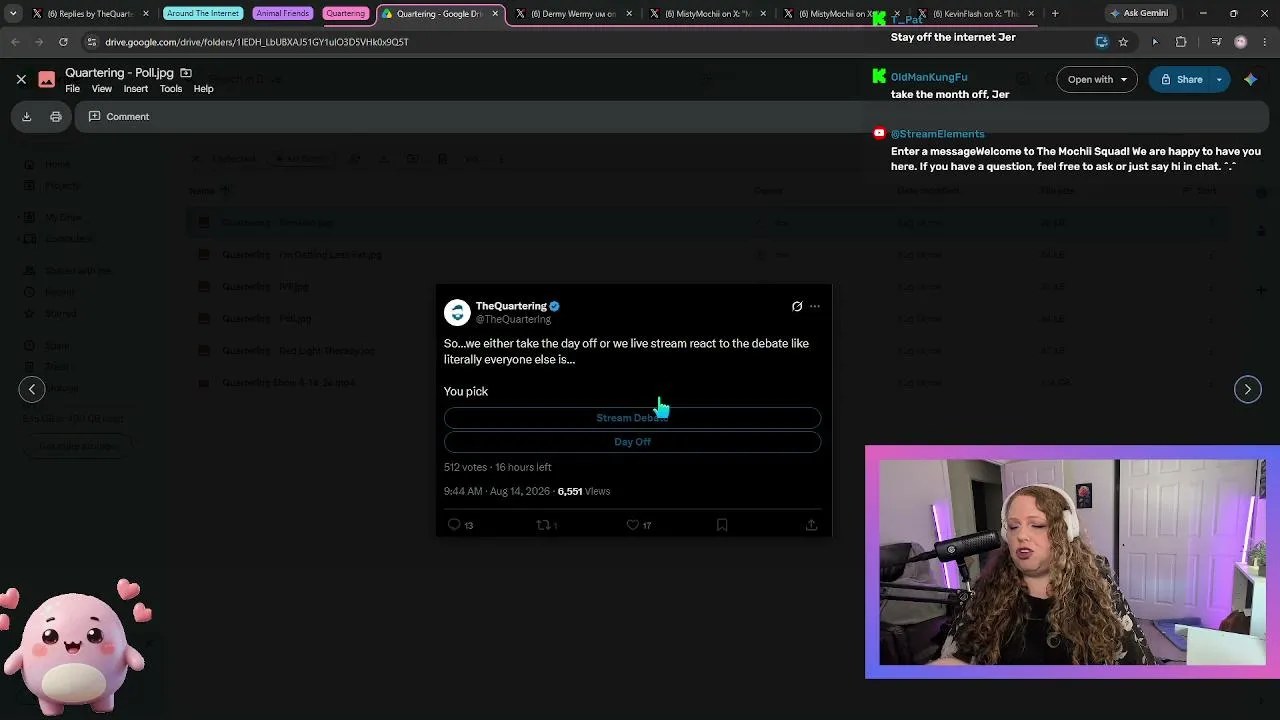This screenshot has width=1280, height=720.
Task: Expand the Share options arrow
Action: click(1219, 80)
